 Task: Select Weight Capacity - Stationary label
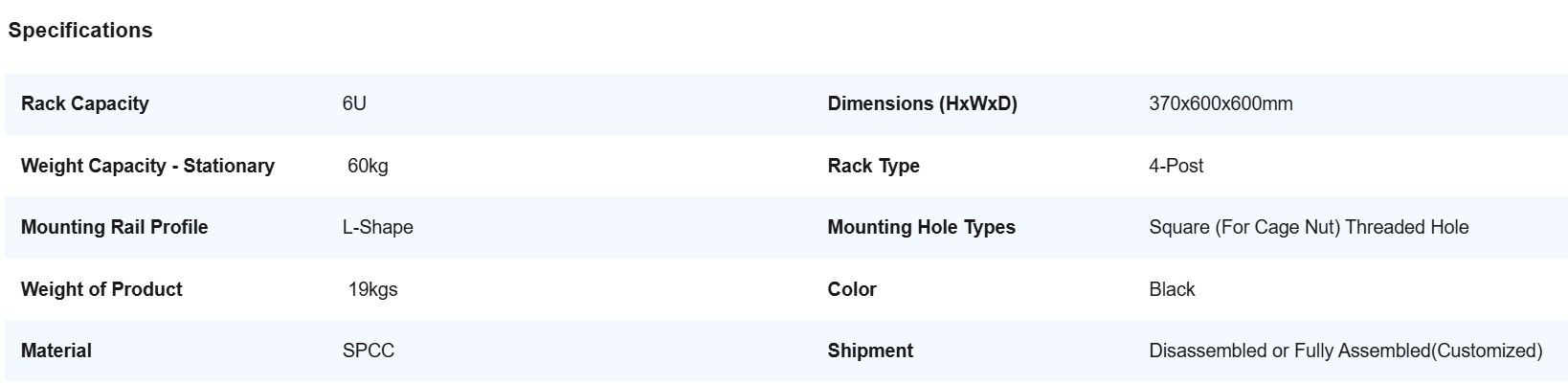[147, 166]
